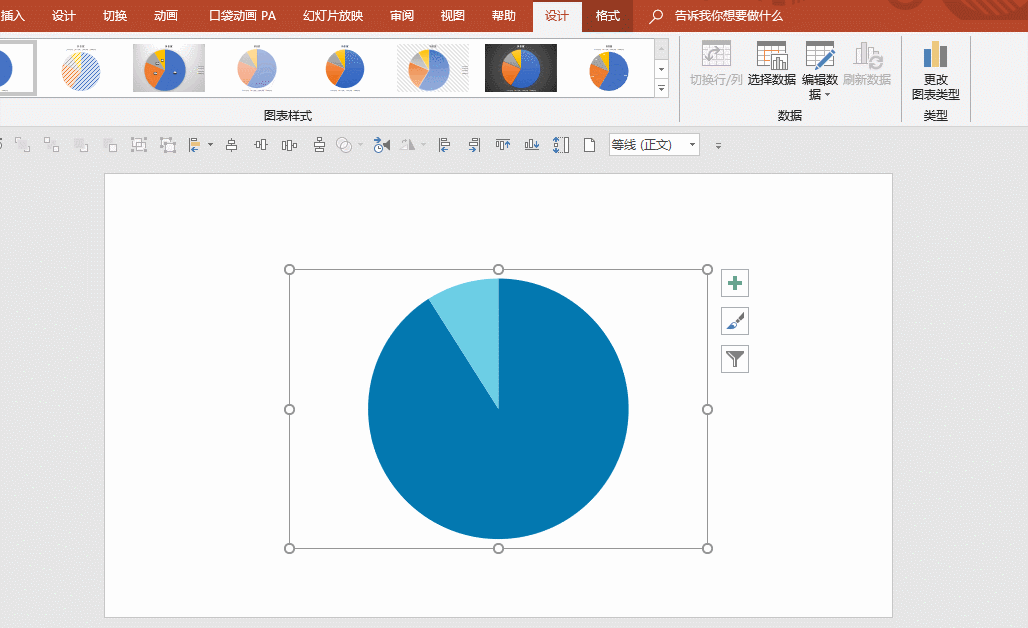The height and width of the screenshot is (628, 1028).
Task: Expand the chart styles gallery more arrow
Action: pyautogui.click(x=662, y=88)
